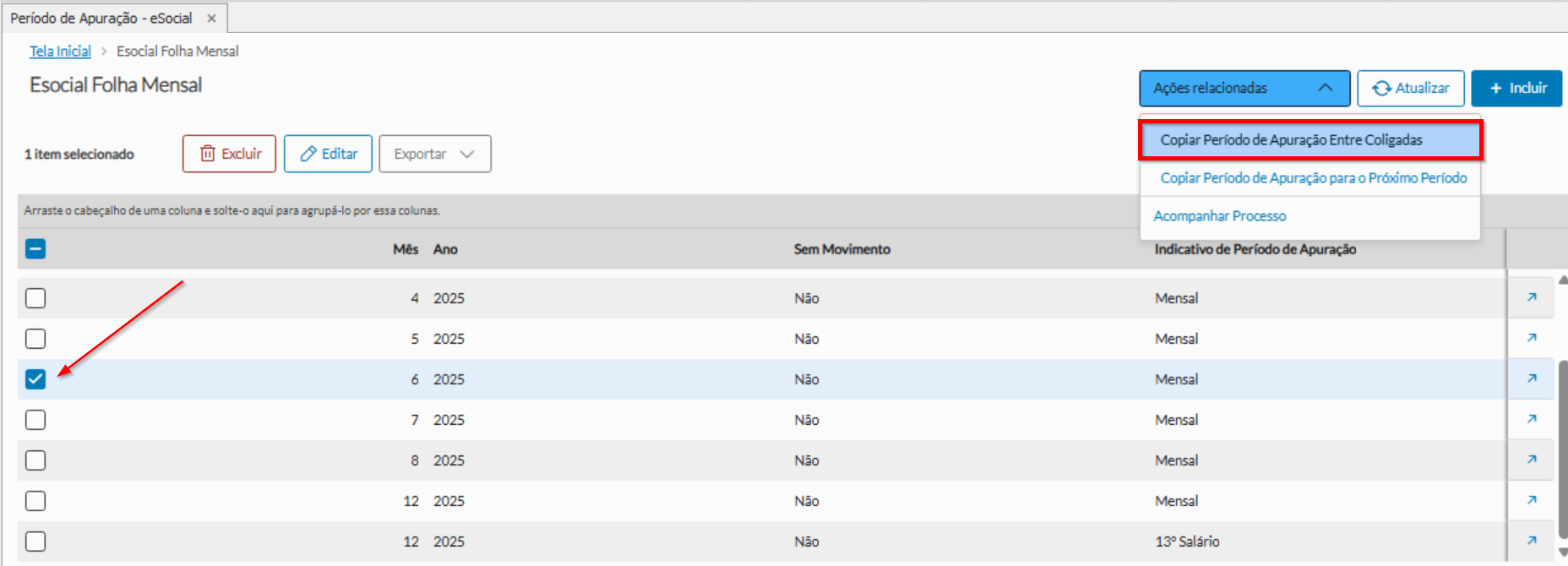Select Copiar Período de Apuração Entre Coligadas
The height and width of the screenshot is (566, 1568).
click(x=1291, y=140)
